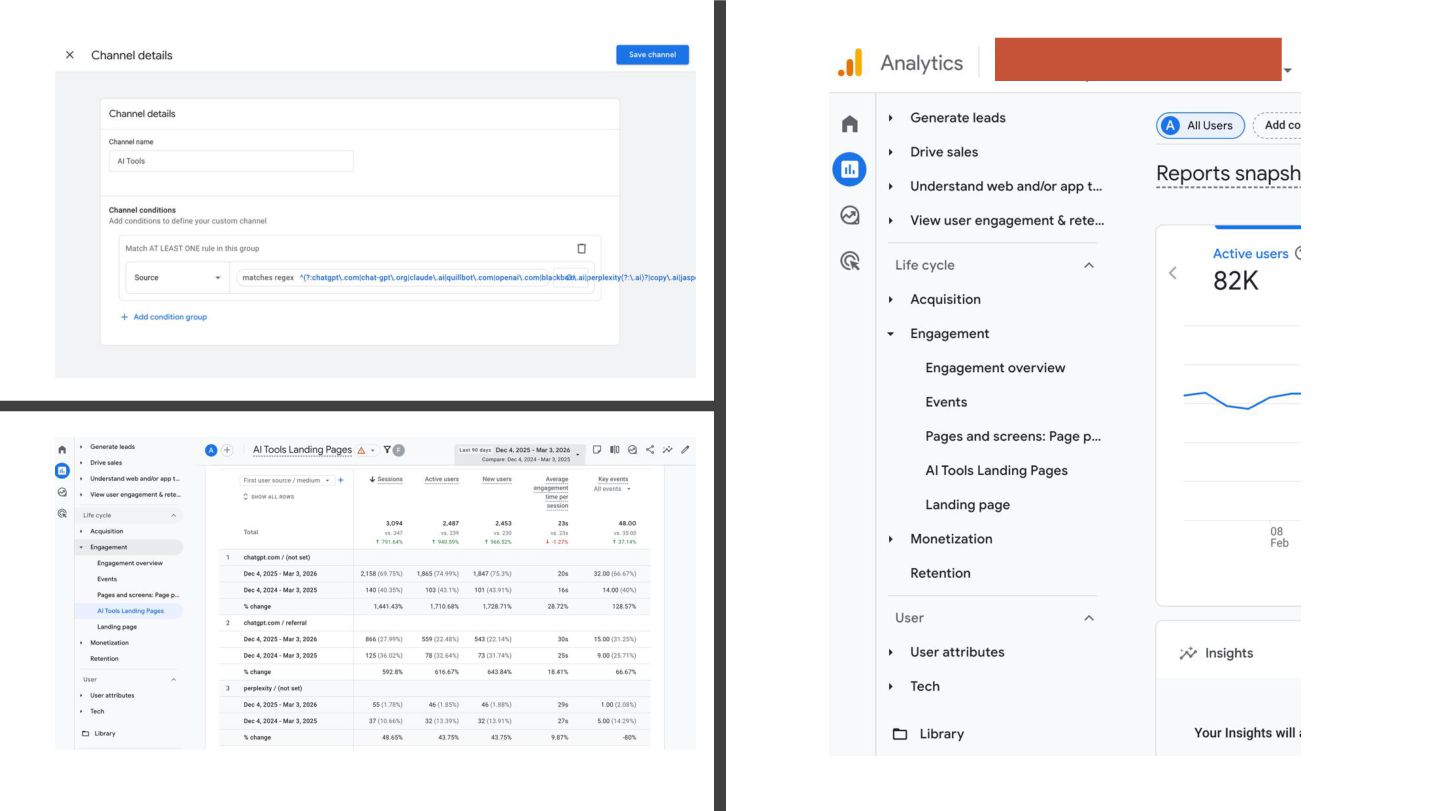Screen dimensions: 1440x811
Task: Open the report title dropdown arrow
Action: coord(373,450)
